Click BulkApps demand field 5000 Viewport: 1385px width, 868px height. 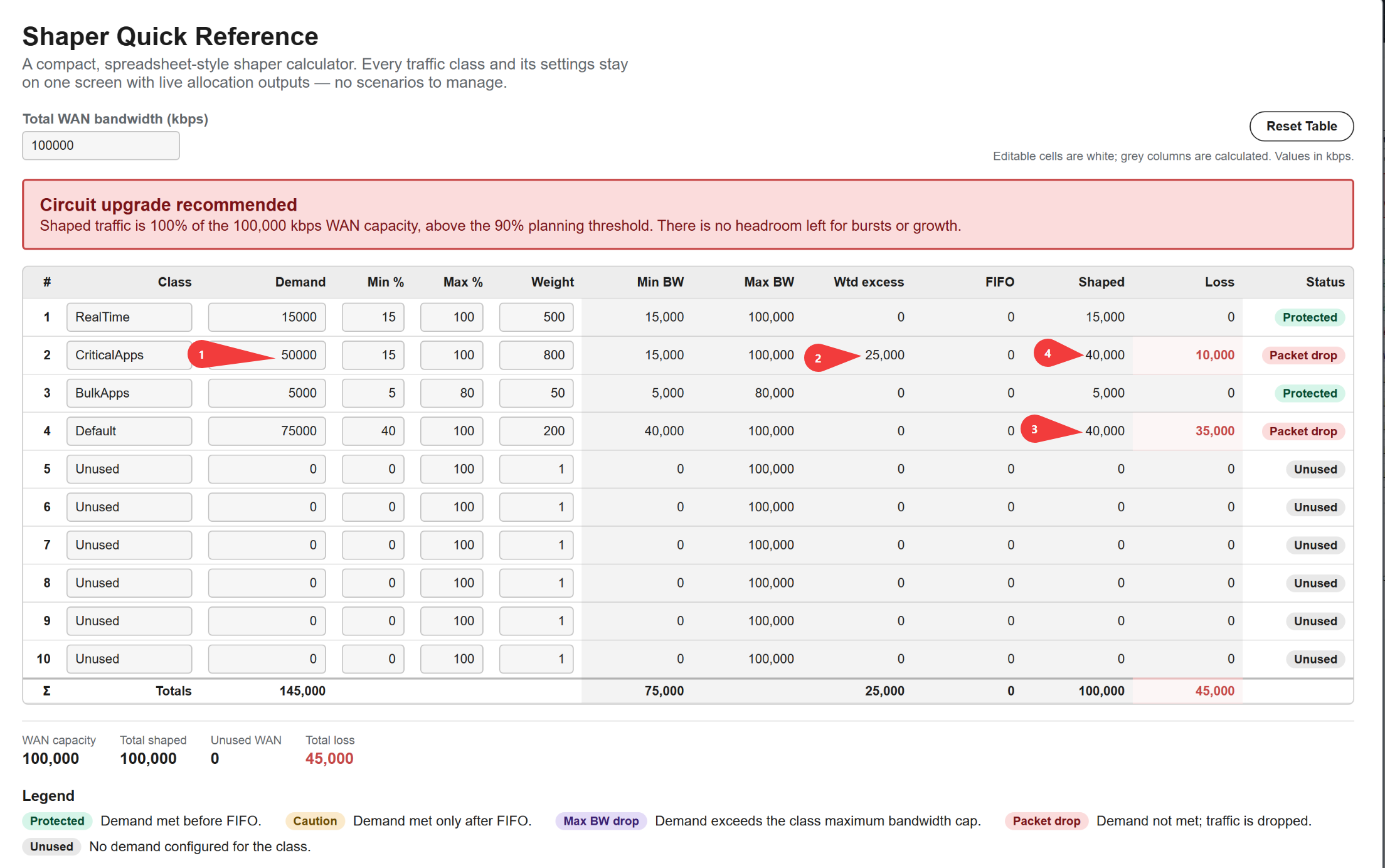267,393
